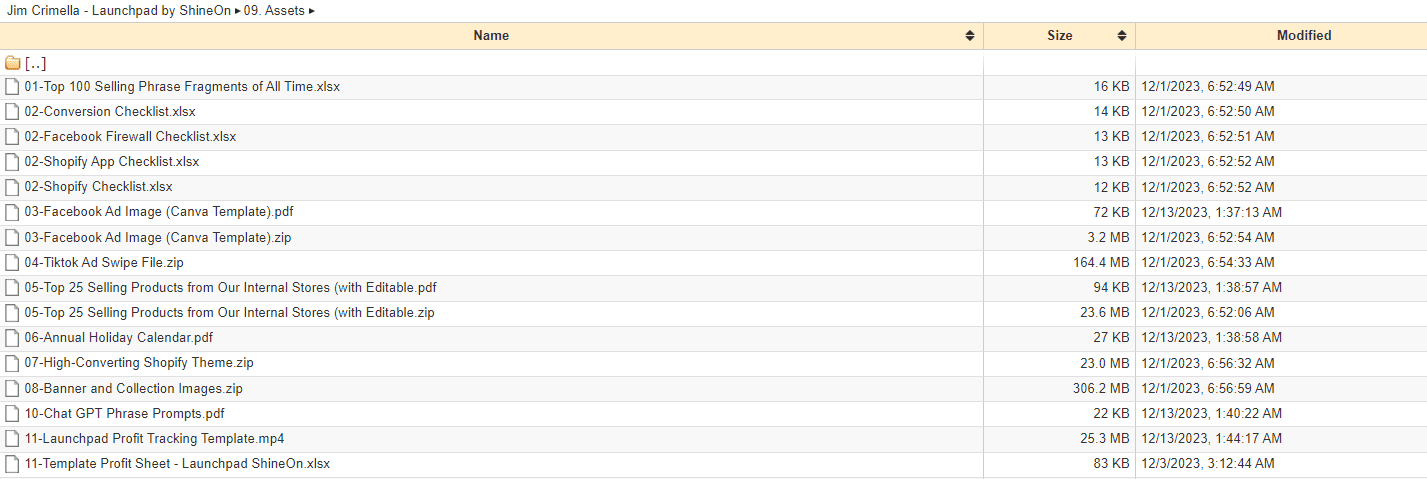1427x479 pixels.
Task: Expand breadcrumb arrow after 09. Assets
Action: (312, 11)
